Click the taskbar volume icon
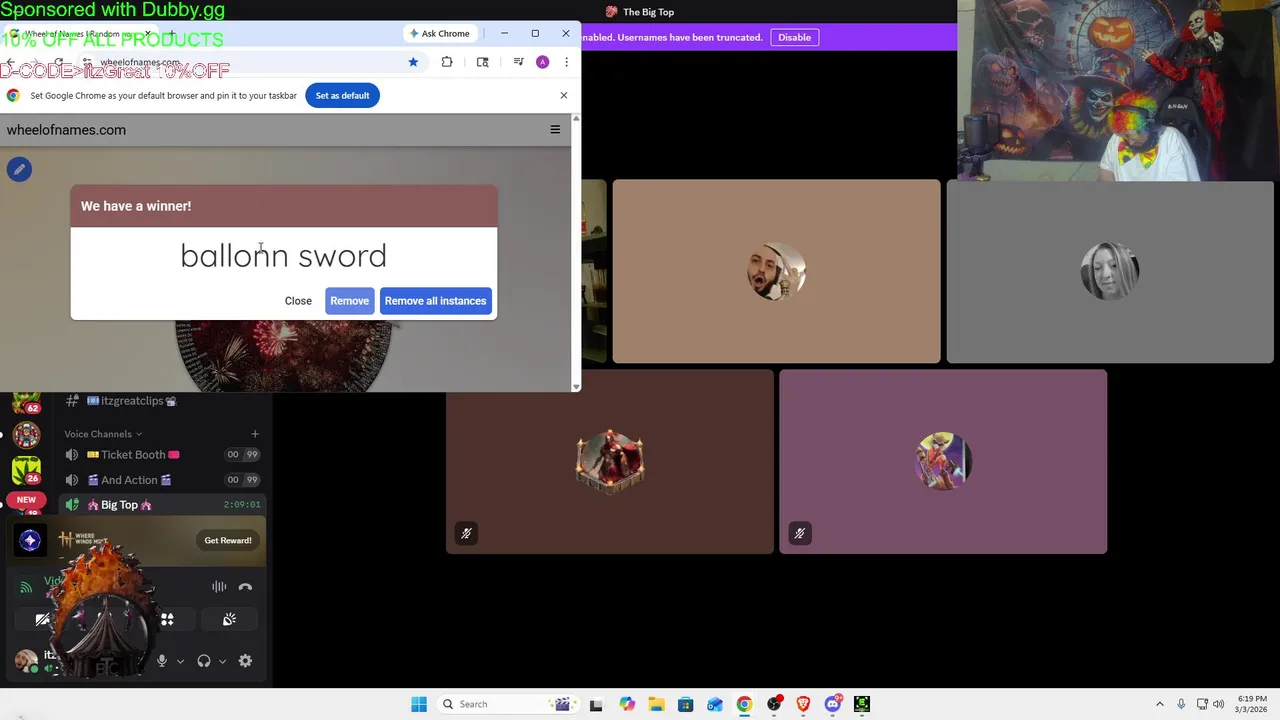Screen dimensions: 1280x720 pyautogui.click(x=1218, y=704)
